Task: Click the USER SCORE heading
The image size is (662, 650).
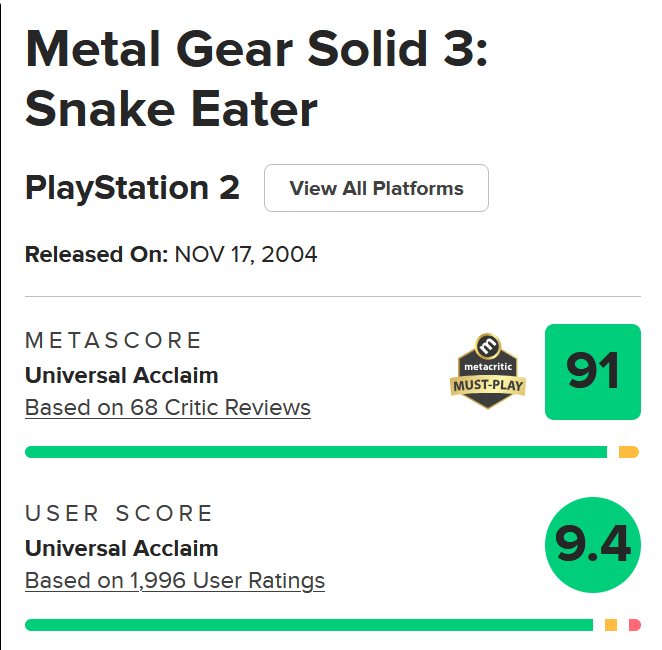Action: 120,514
